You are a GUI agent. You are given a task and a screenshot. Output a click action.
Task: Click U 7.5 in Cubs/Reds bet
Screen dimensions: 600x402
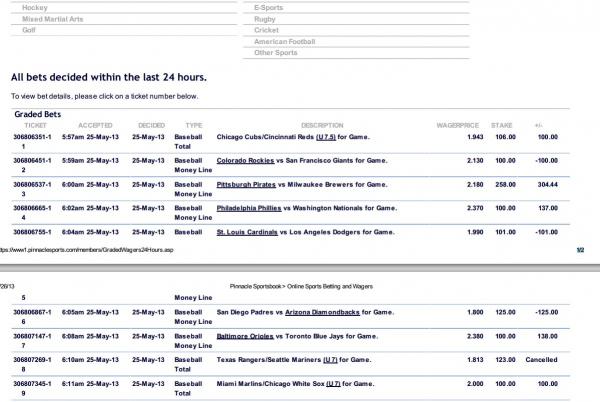355,135
